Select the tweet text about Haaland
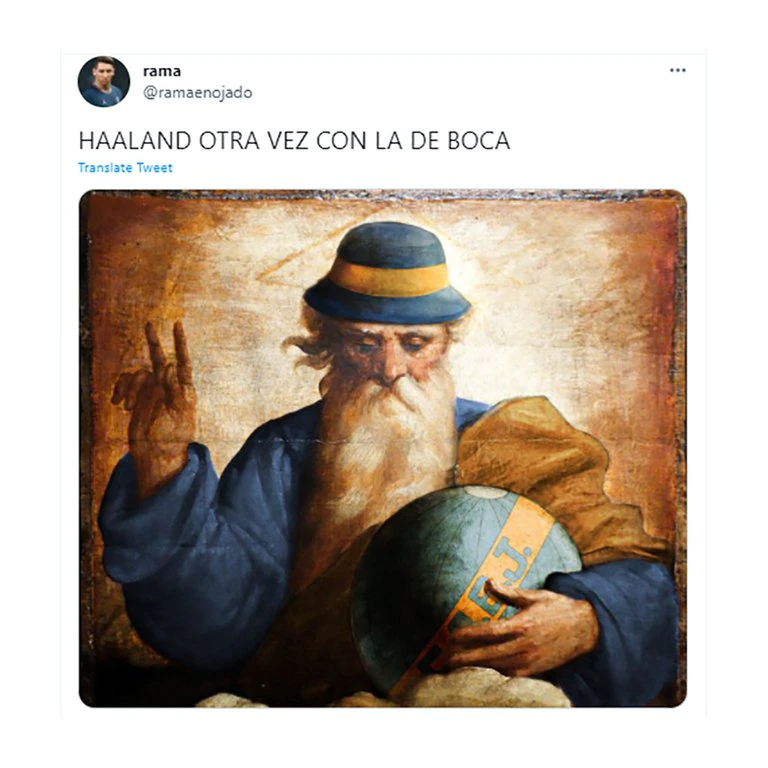Screen dimensions: 768x768 (x=294, y=141)
